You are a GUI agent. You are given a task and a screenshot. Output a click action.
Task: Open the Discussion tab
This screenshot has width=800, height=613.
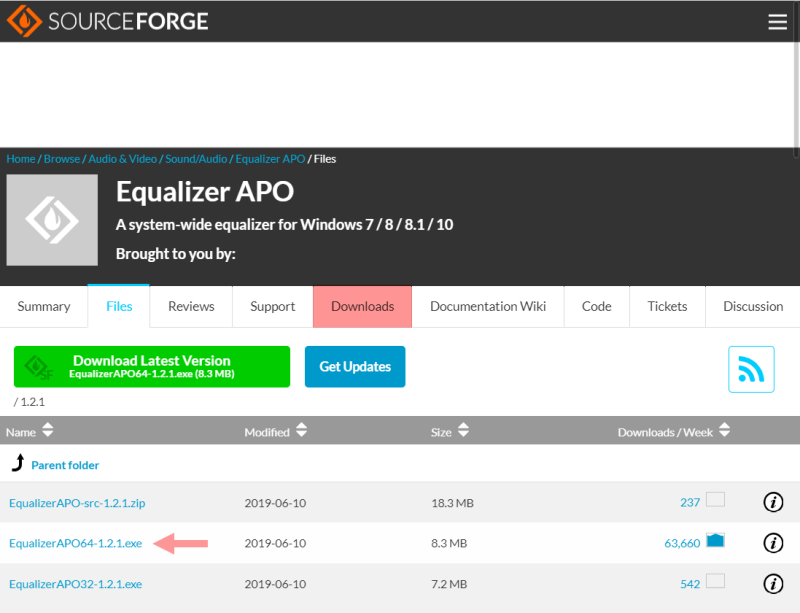click(x=753, y=306)
